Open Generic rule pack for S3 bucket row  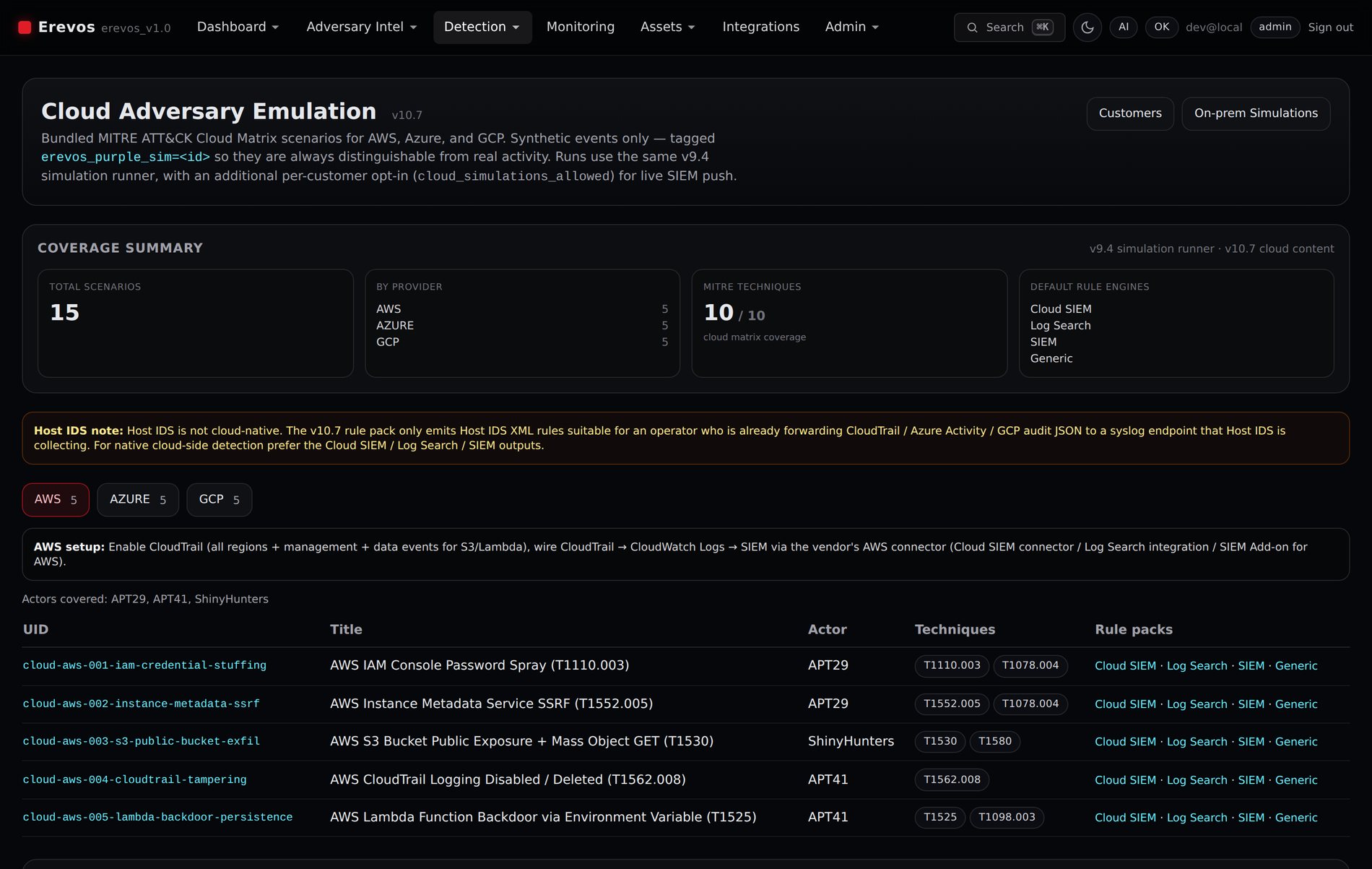coord(1296,742)
